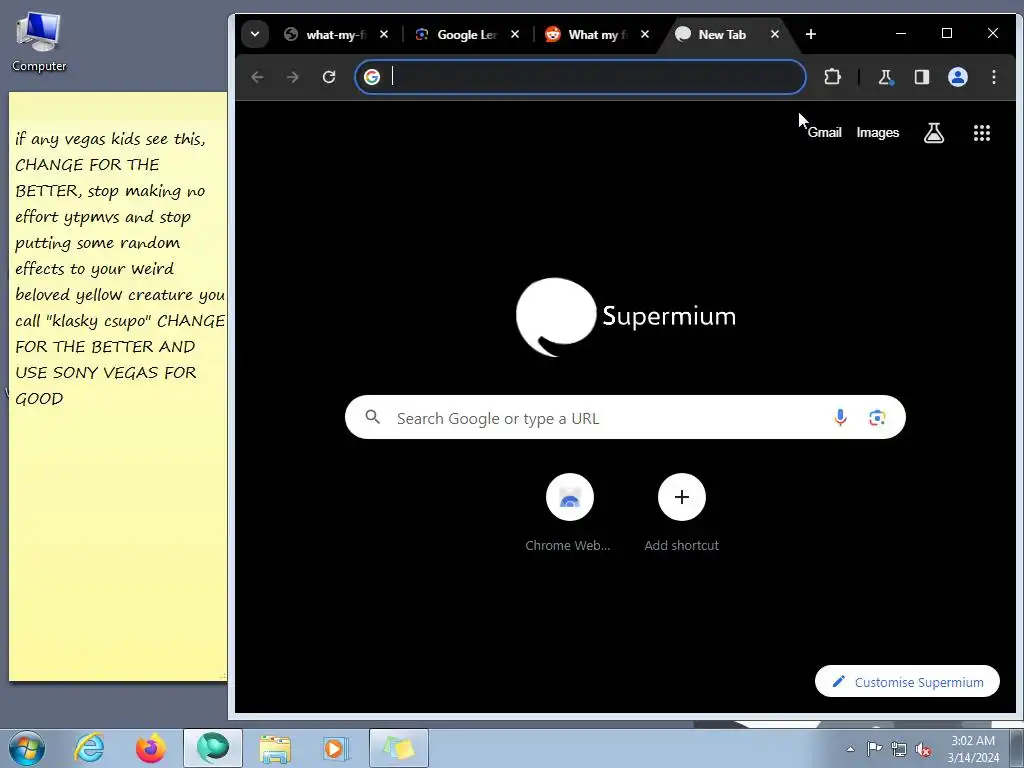The height and width of the screenshot is (768, 1024).
Task: Open the Images link
Action: click(878, 133)
